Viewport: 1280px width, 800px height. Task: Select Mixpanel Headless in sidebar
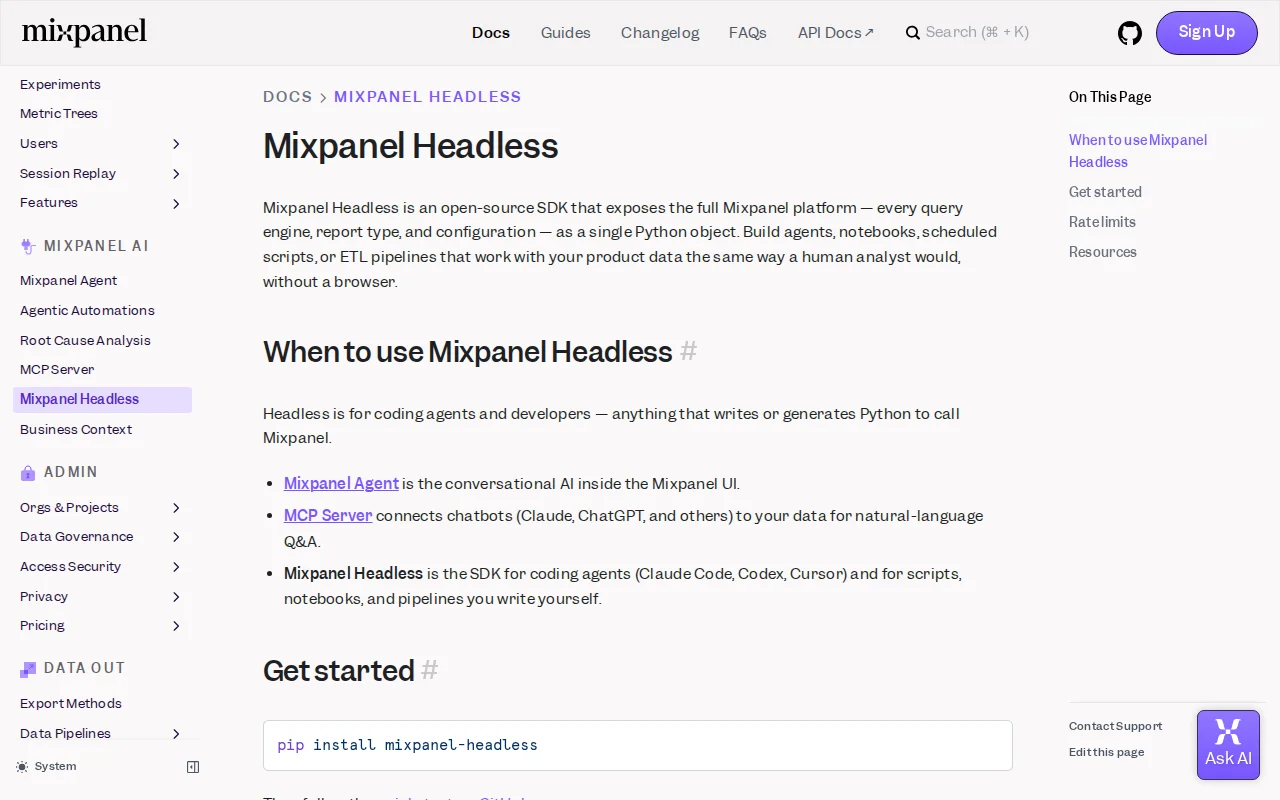pyautogui.click(x=102, y=400)
